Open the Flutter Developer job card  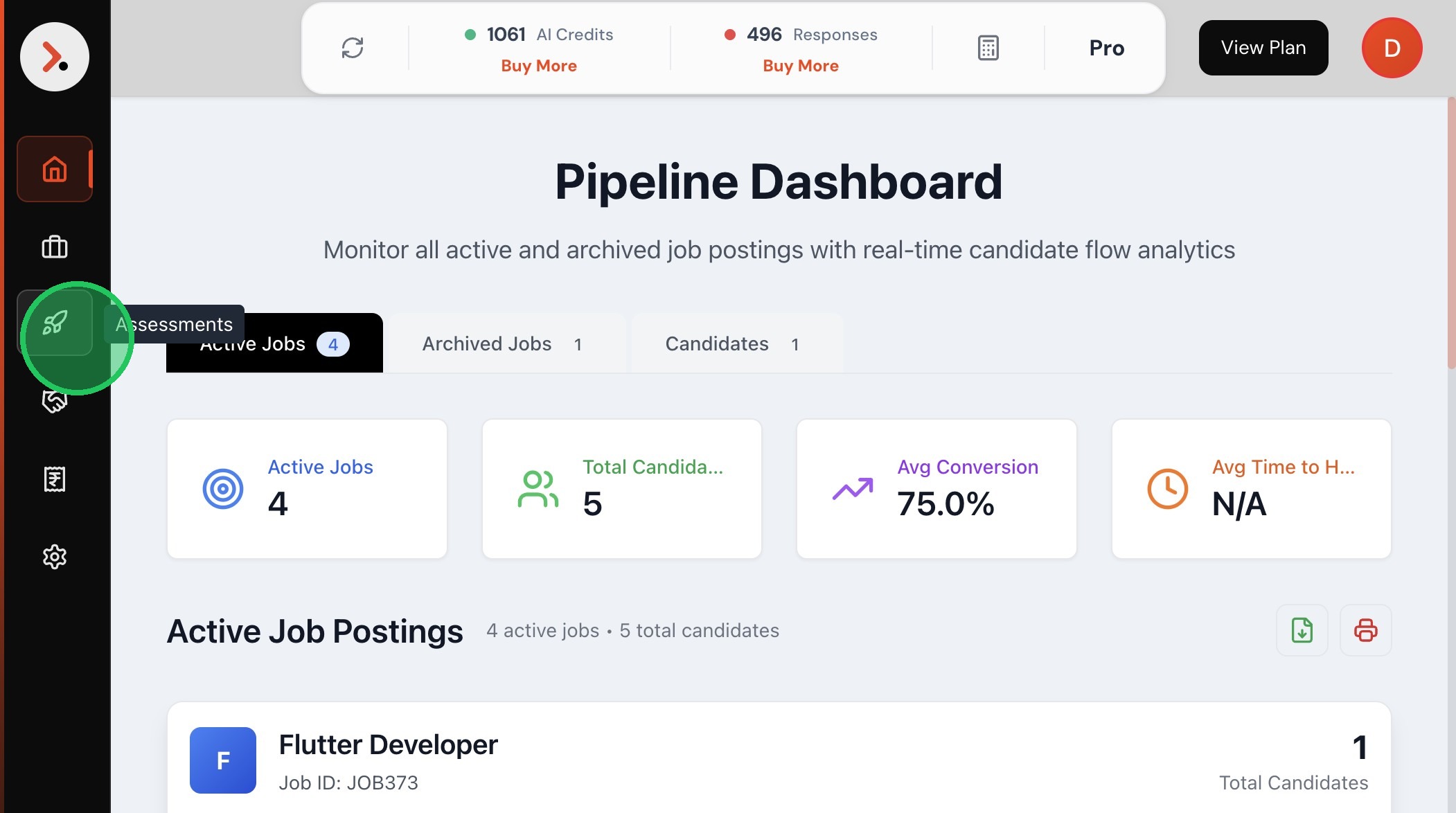tap(388, 746)
